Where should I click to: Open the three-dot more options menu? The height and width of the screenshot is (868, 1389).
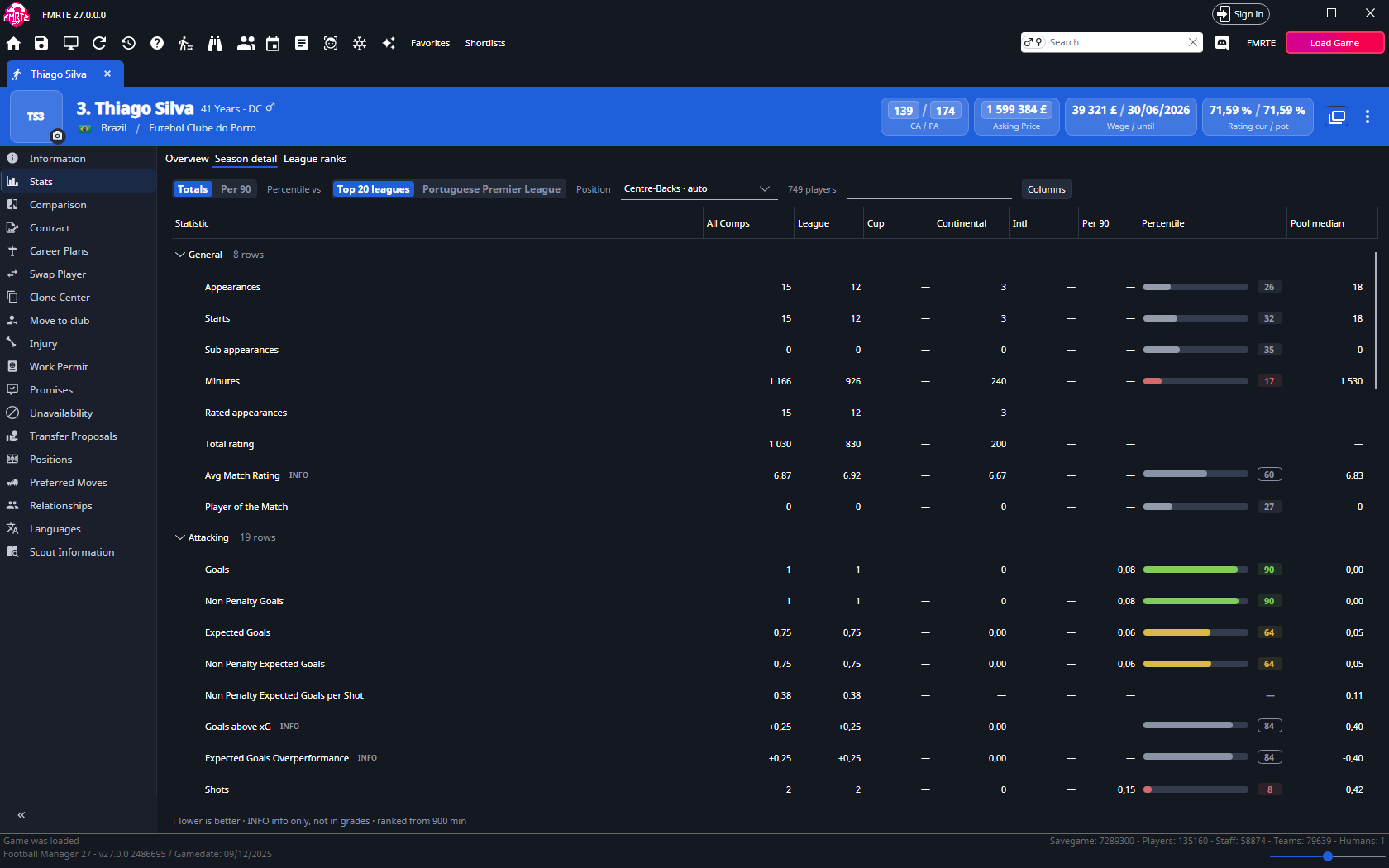(x=1368, y=117)
